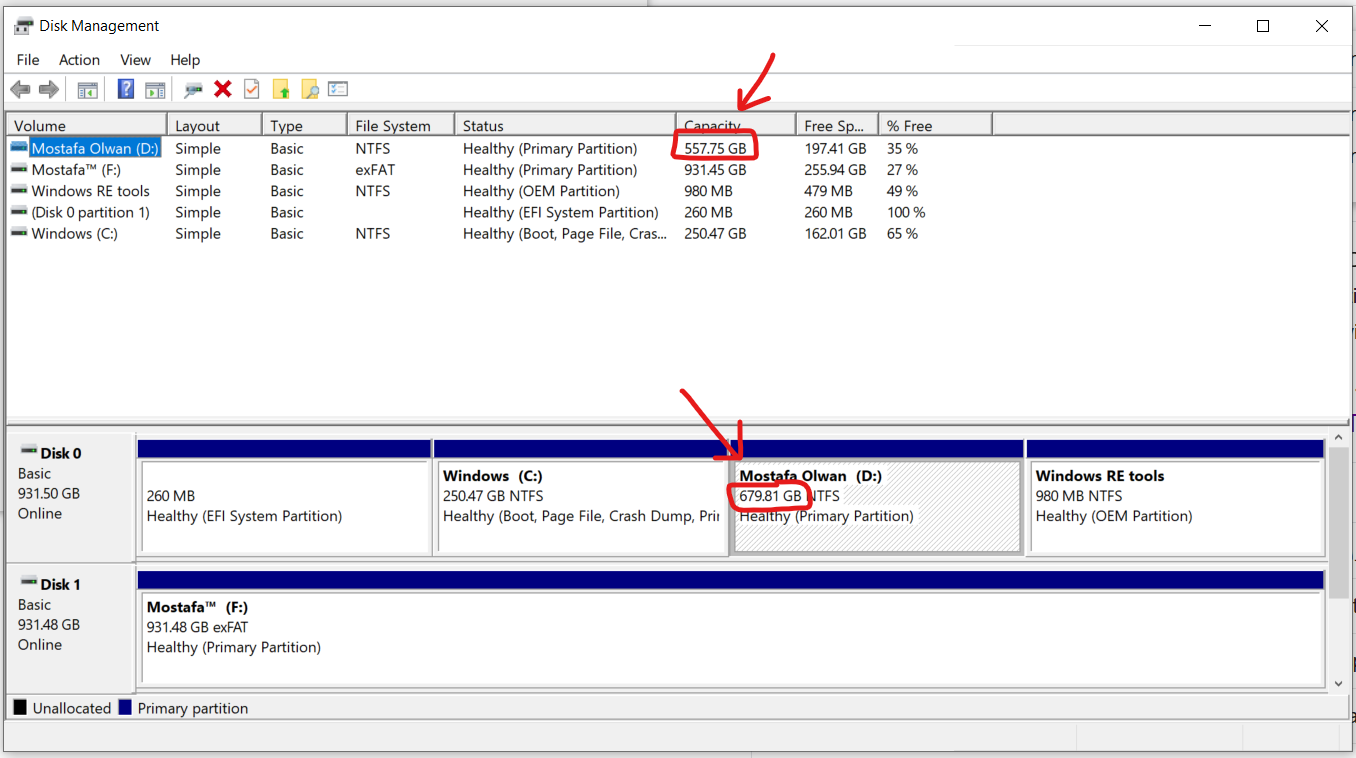Select the 260 MB EFI System Partition block
1356x758 pixels.
(285, 506)
